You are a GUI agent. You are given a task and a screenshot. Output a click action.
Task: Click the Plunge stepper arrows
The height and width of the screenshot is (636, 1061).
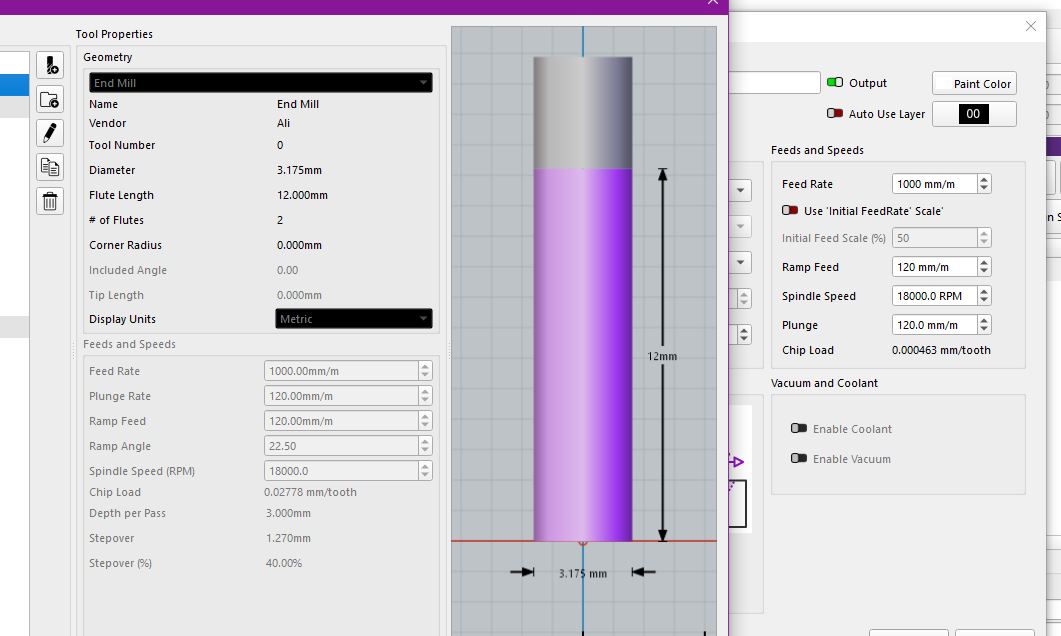click(984, 325)
